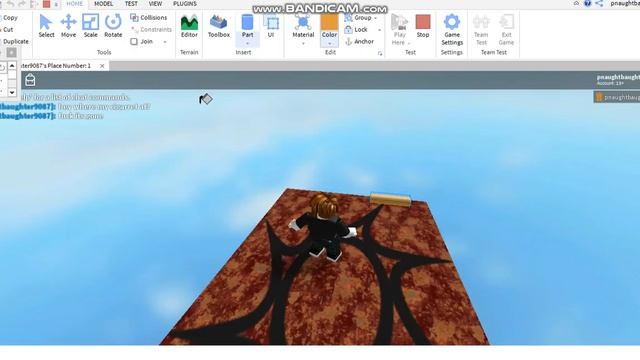Click the pnaughtbaughter player list entry
640x360 pixels.
pyautogui.click(x=617, y=97)
